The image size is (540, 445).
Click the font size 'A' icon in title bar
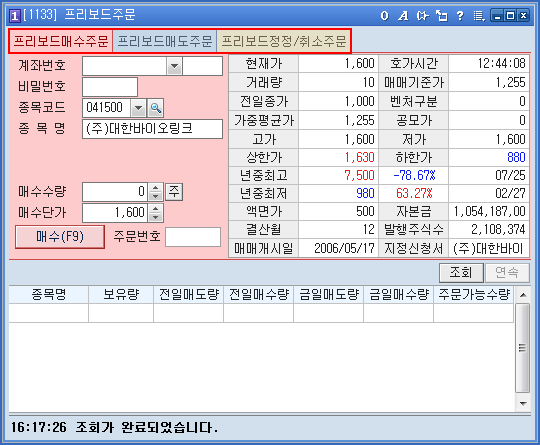pos(403,15)
